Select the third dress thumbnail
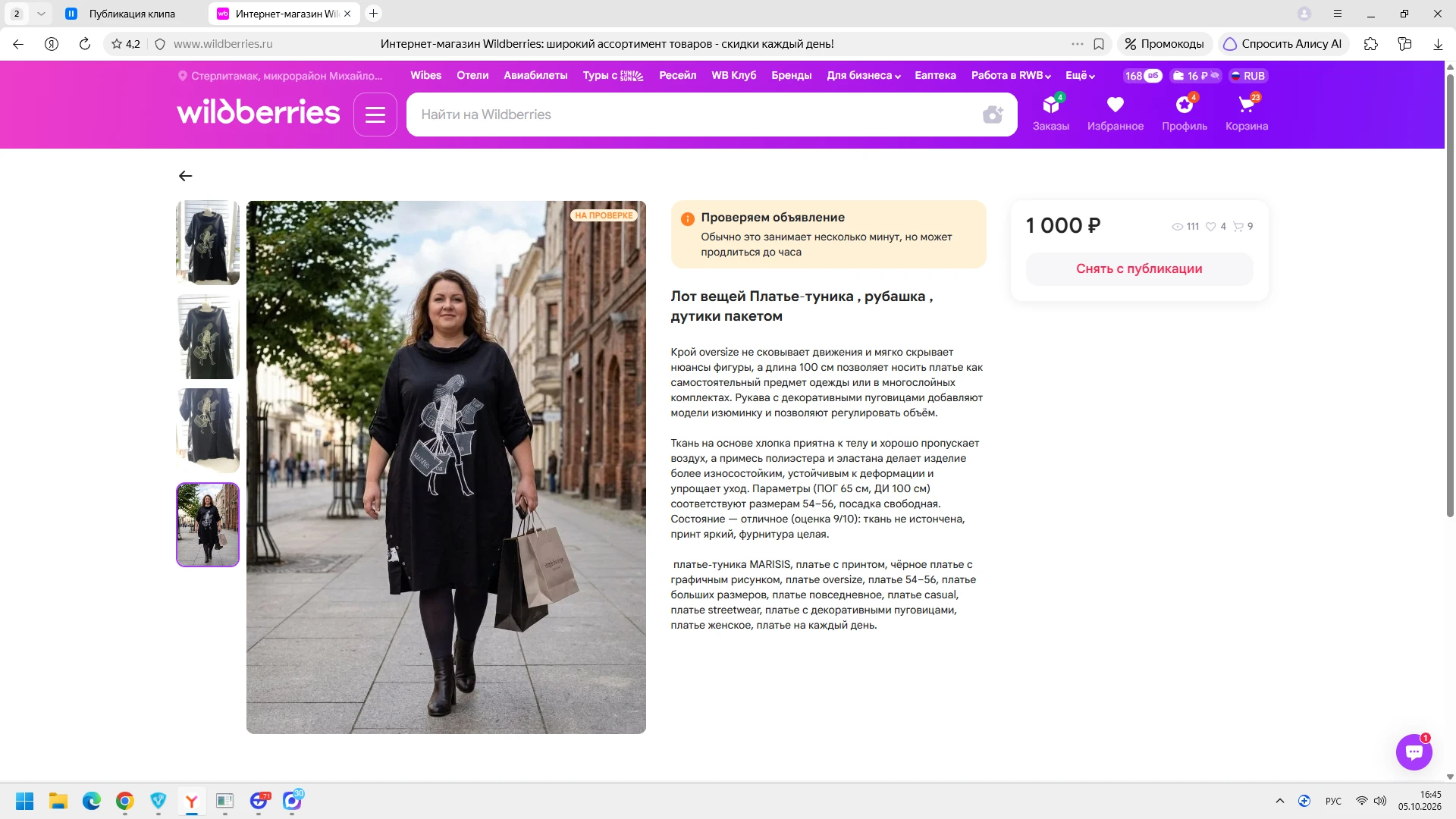Image resolution: width=1456 pixels, height=819 pixels. pyautogui.click(x=208, y=431)
